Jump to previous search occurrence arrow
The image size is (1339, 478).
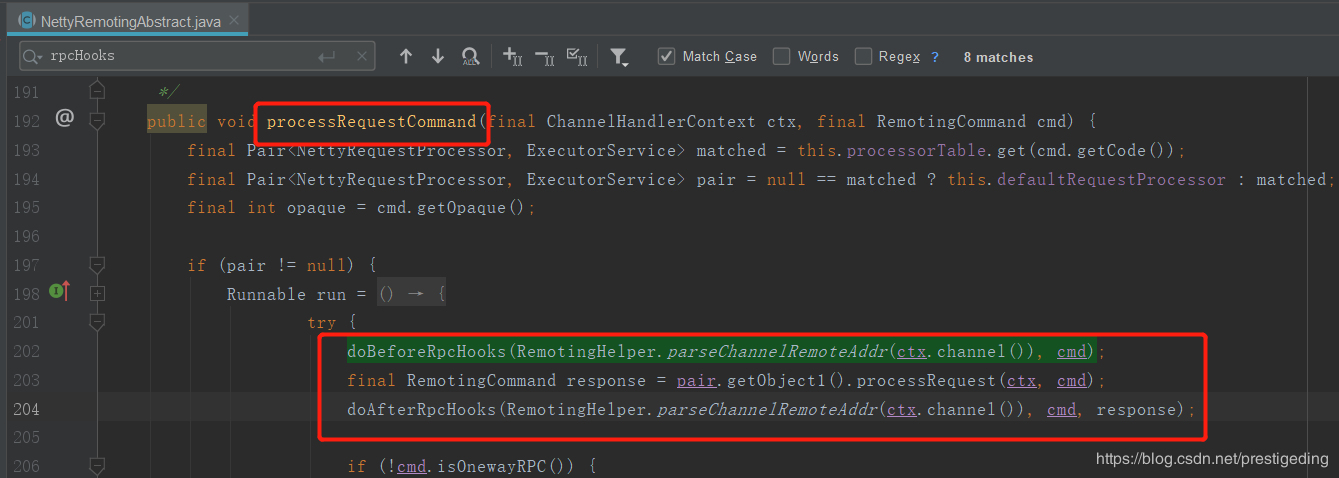pyautogui.click(x=405, y=57)
